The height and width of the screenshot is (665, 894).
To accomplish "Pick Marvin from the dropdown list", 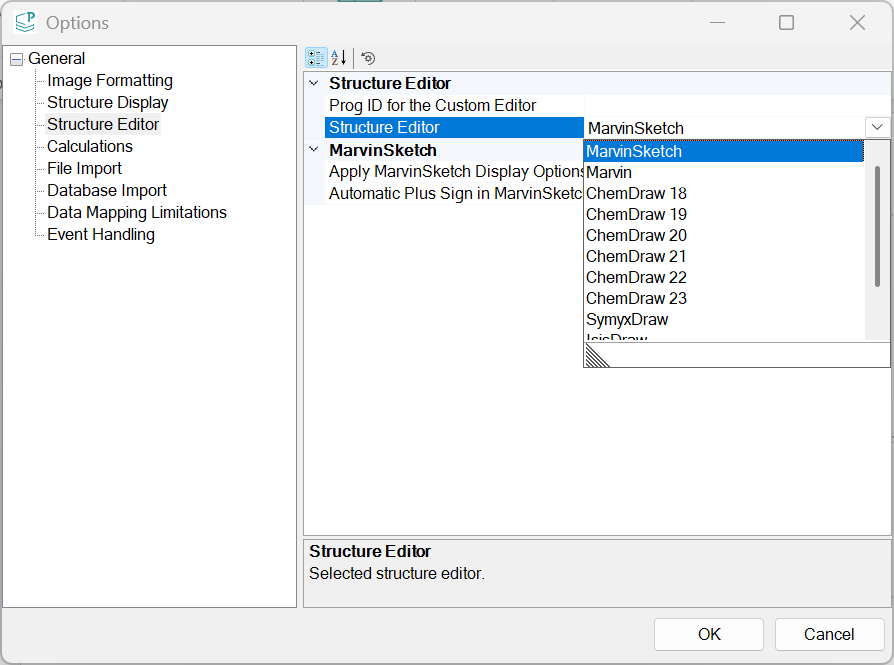I will click(x=609, y=173).
